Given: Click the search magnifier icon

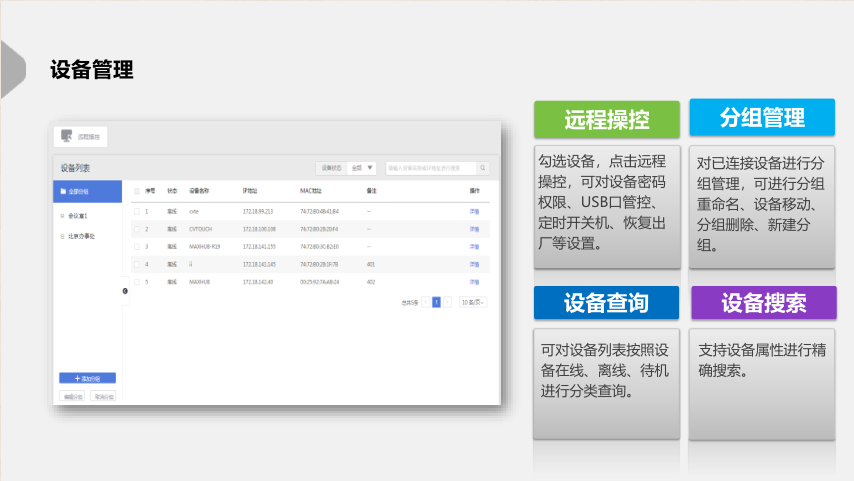Looking at the screenshot, I should [x=483, y=168].
